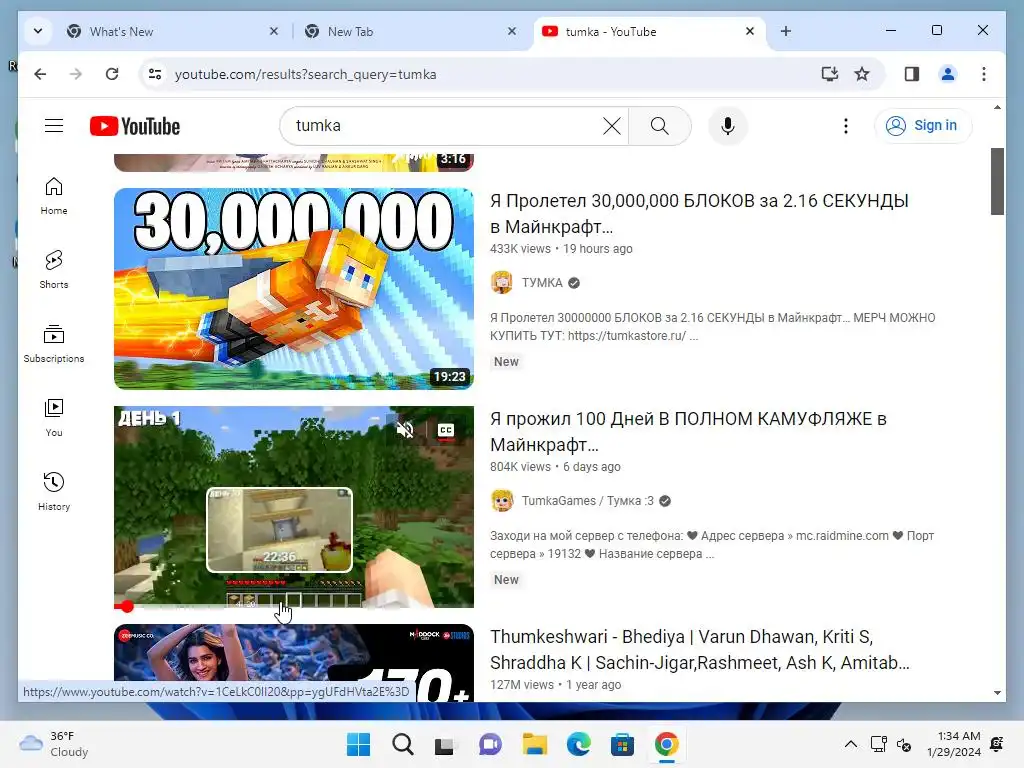Click the install app icon in address bar
This screenshot has height=768, width=1024.
click(x=829, y=74)
